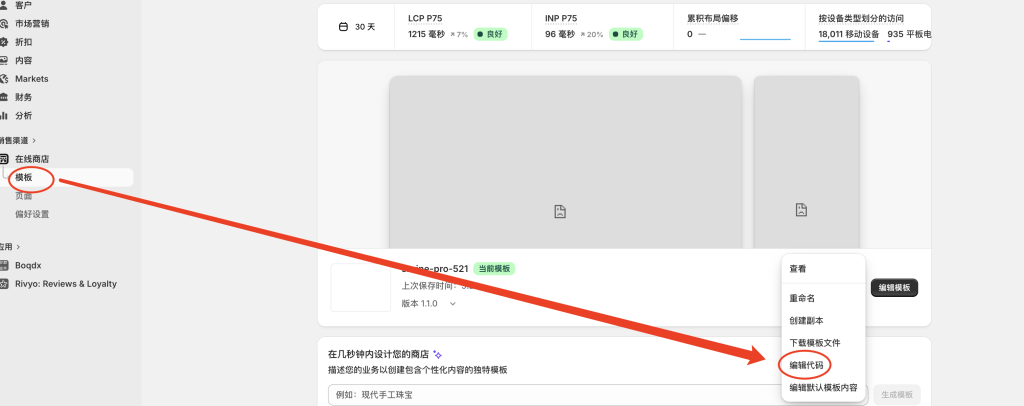Viewport: 1024px width, 406px height.
Task: Open the 折扣 discounts section
Action: click(x=23, y=42)
